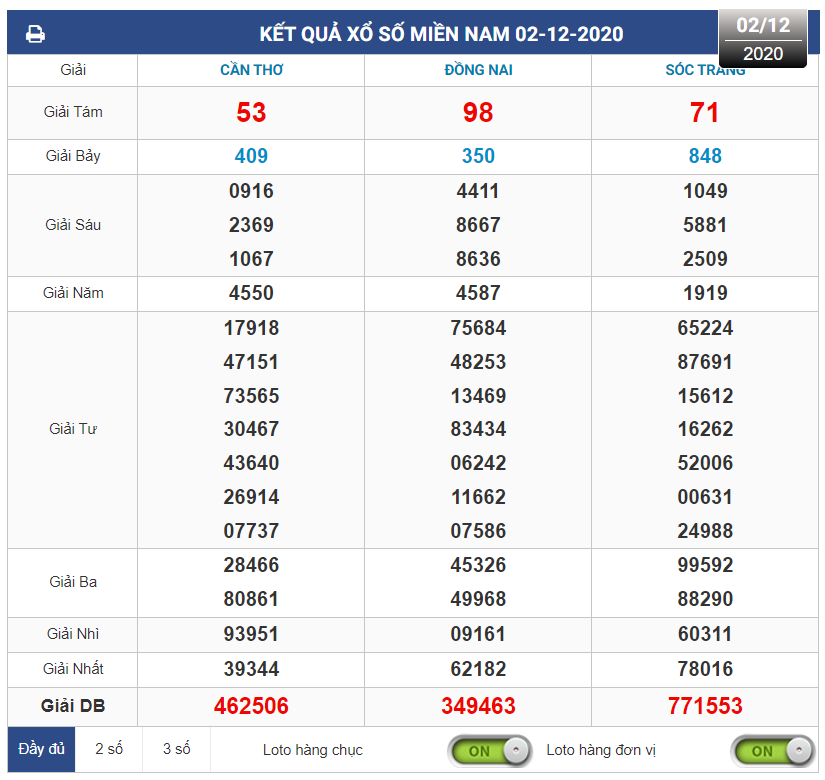Image resolution: width=825 pixels, height=780 pixels.
Task: Open the Cần Thơ province results link
Action: pos(251,70)
